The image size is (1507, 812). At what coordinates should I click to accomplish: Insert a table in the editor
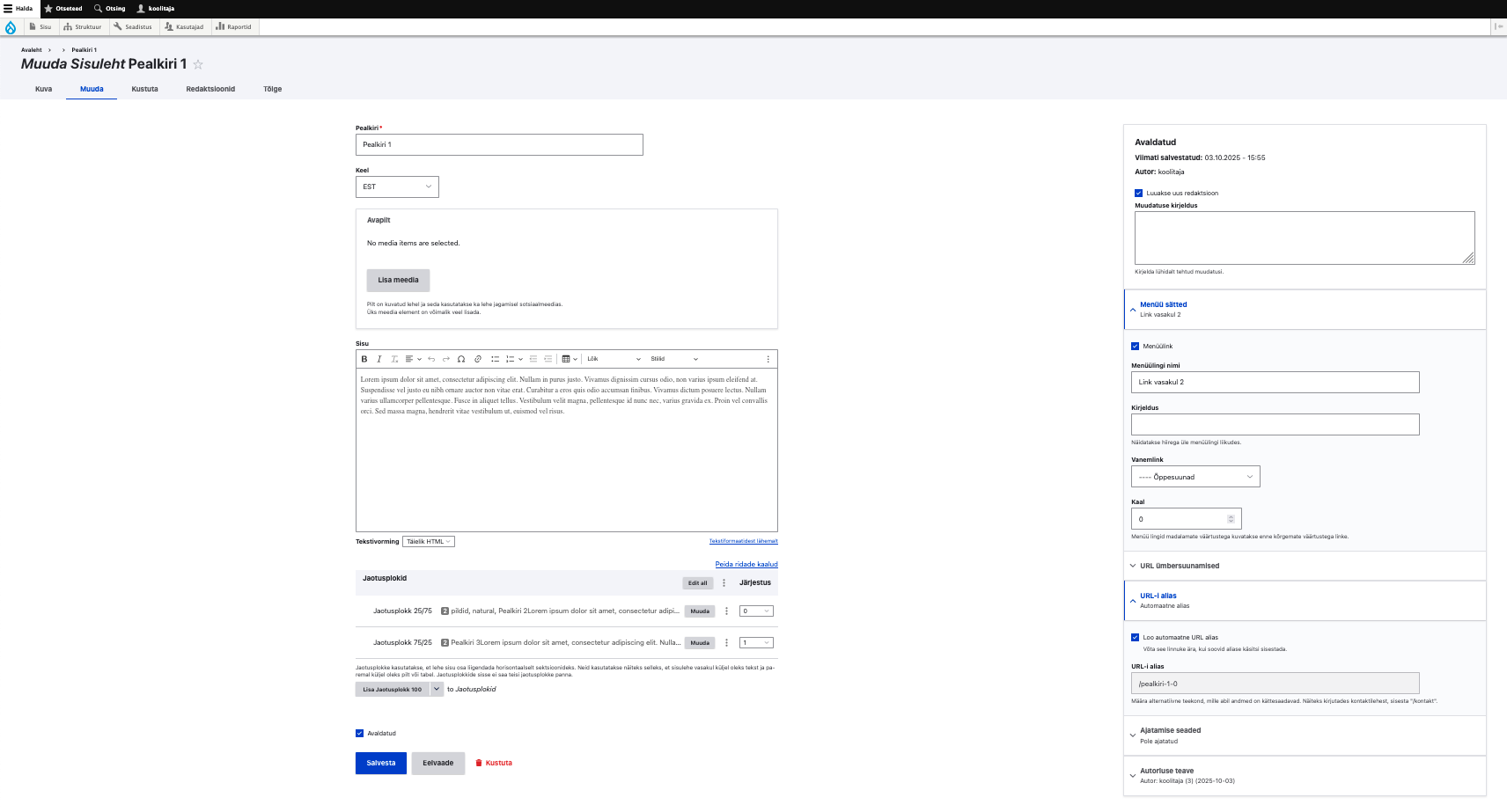coord(566,359)
